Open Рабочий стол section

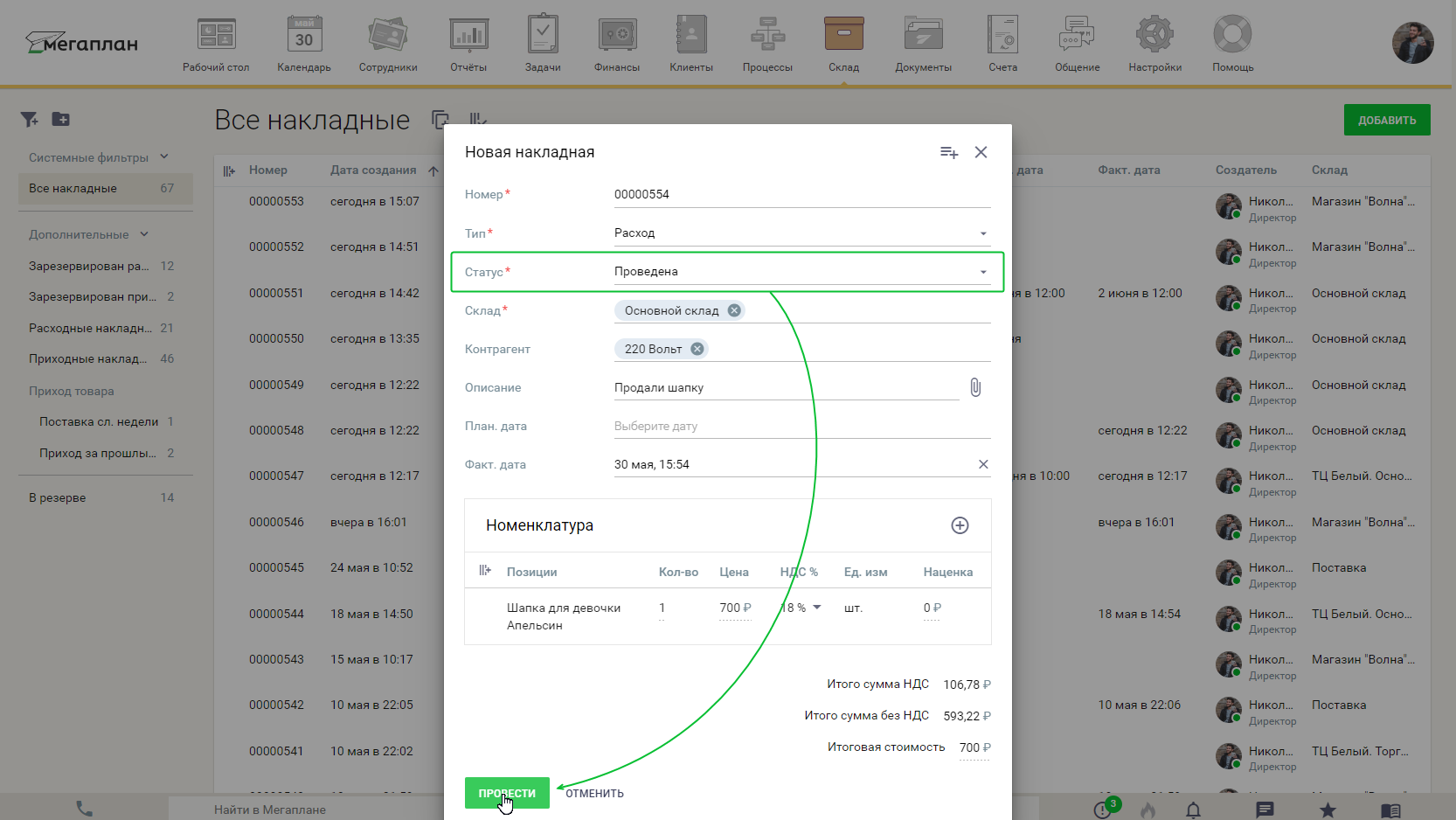(x=216, y=44)
